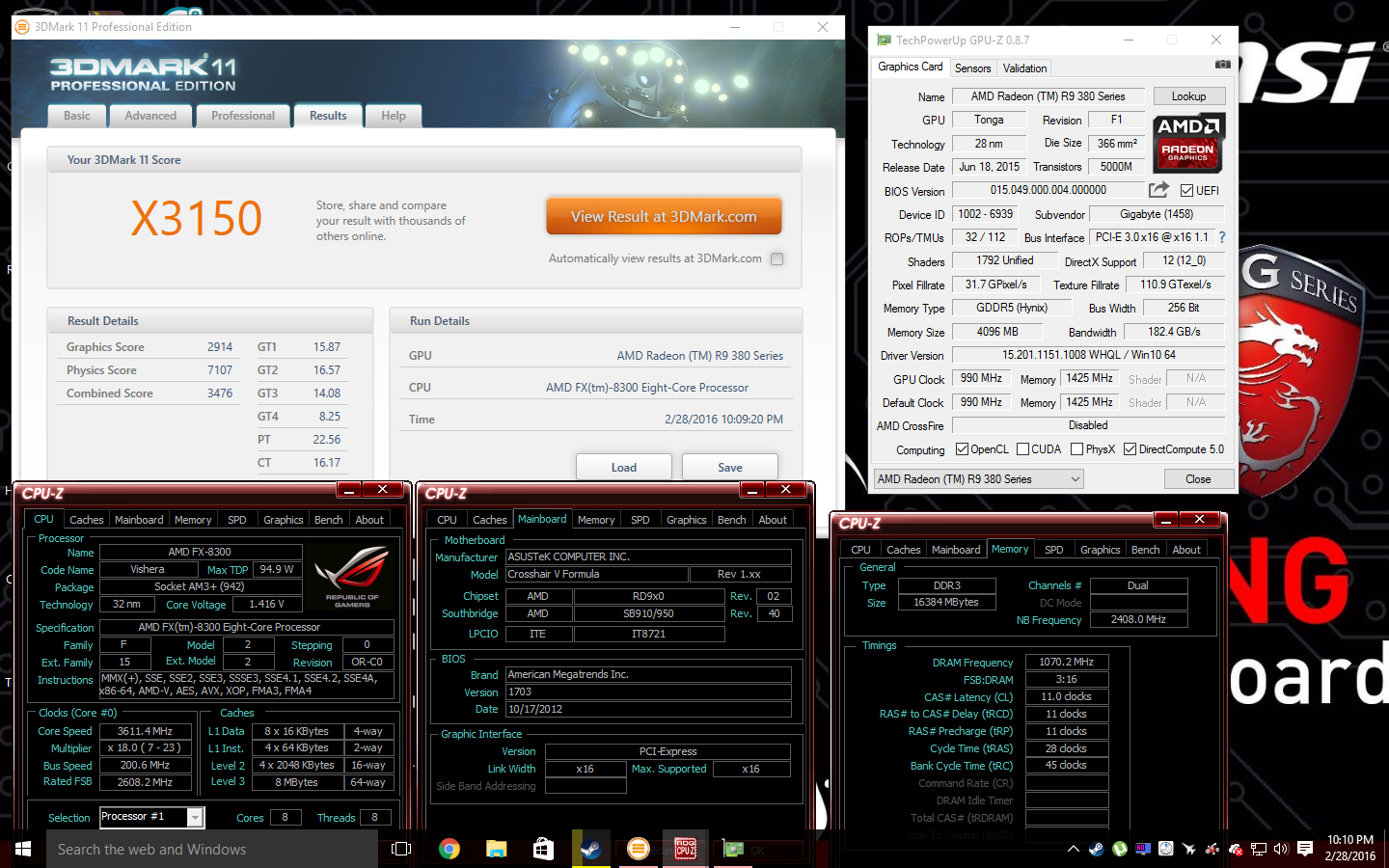Click the Graphics Score value 2914
Screen dimensions: 1389x868
click(220, 347)
